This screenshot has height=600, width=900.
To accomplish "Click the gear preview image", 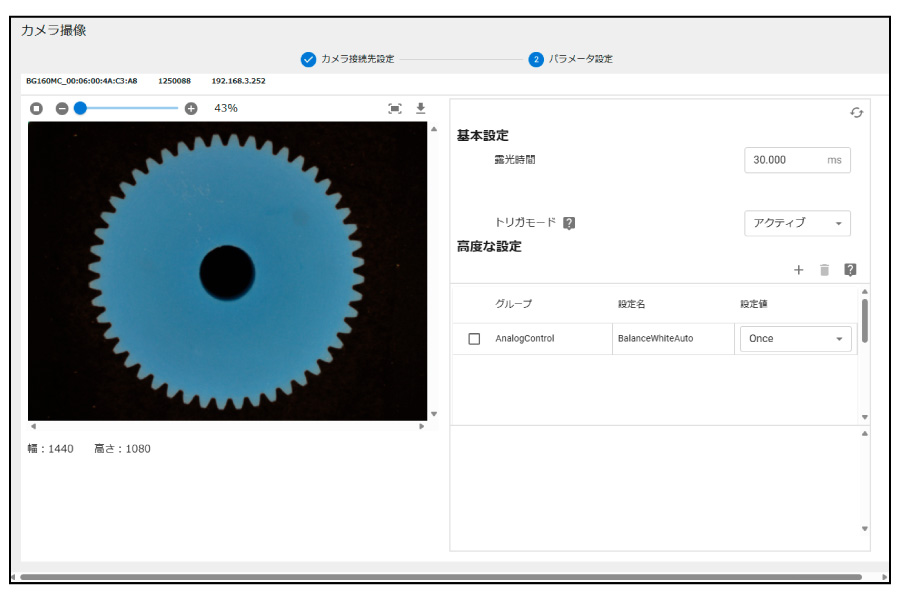I will (227, 270).
